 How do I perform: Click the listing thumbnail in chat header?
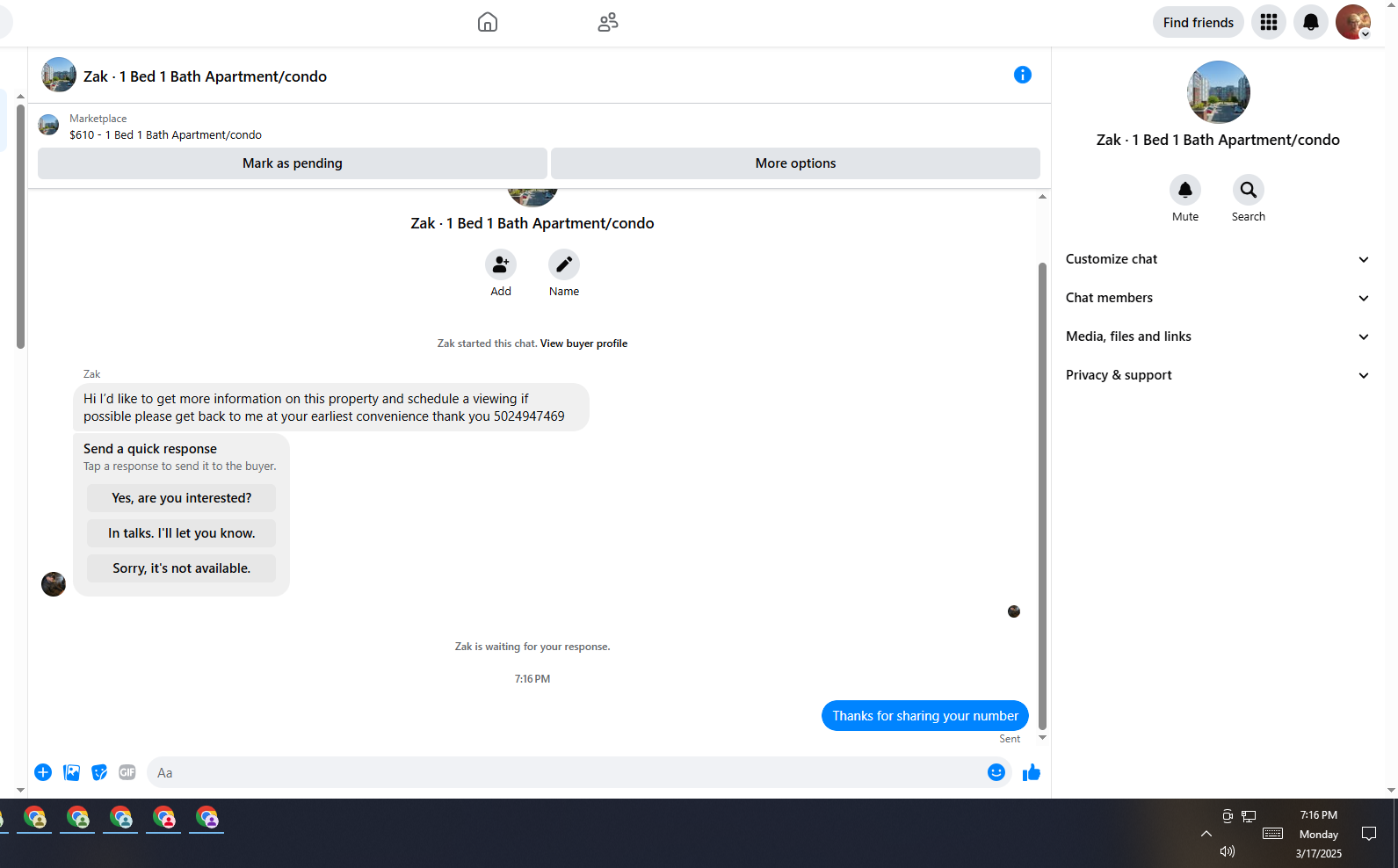(59, 76)
